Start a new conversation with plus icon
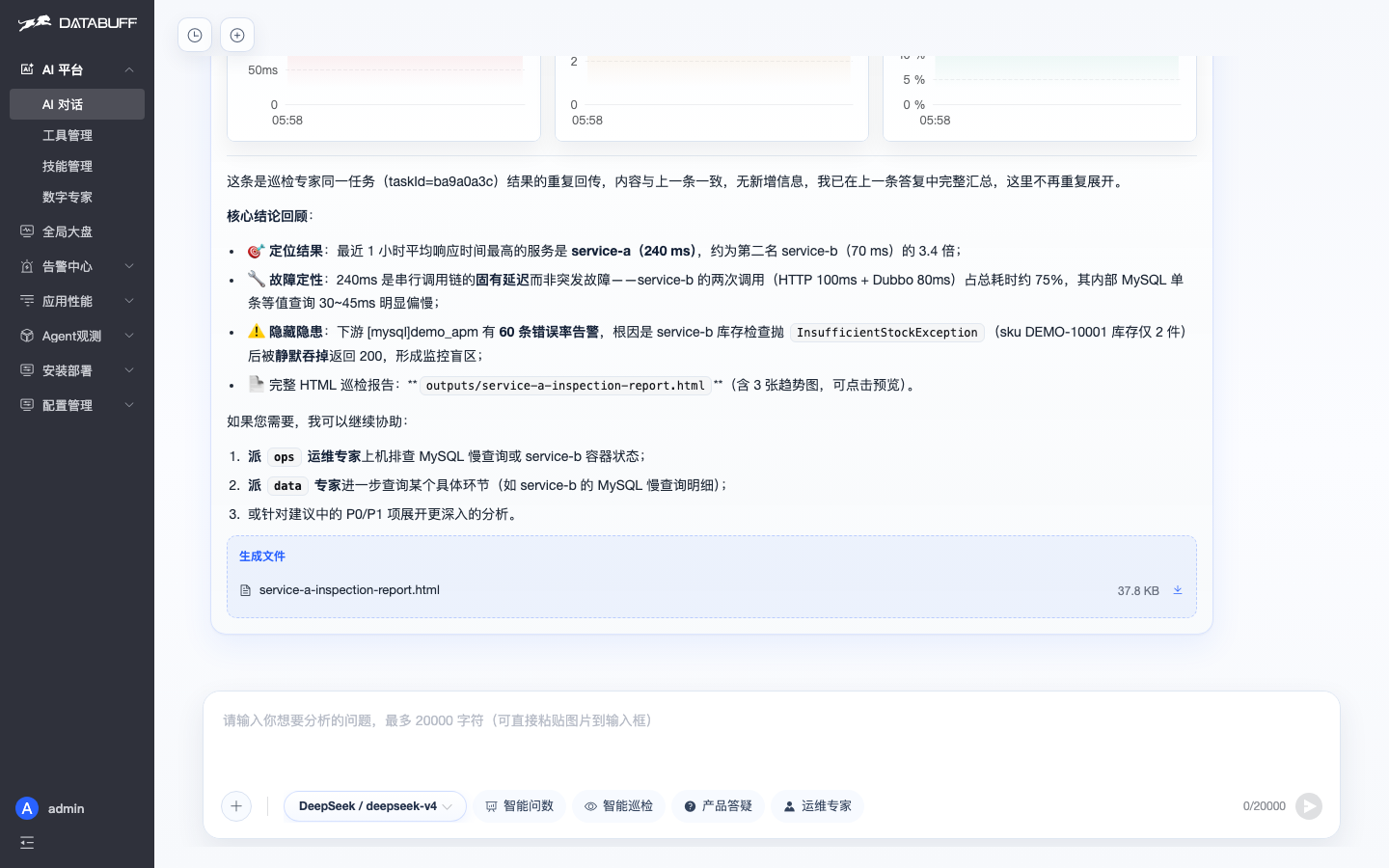1389x868 pixels. coord(237,36)
